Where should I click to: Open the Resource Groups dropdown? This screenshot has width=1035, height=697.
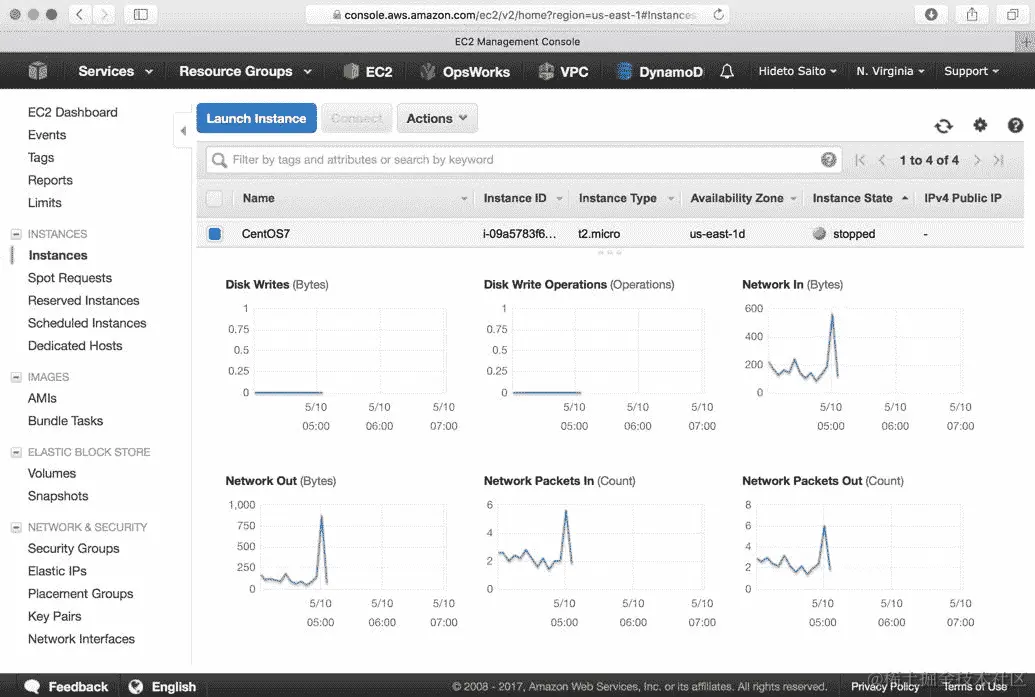[245, 71]
